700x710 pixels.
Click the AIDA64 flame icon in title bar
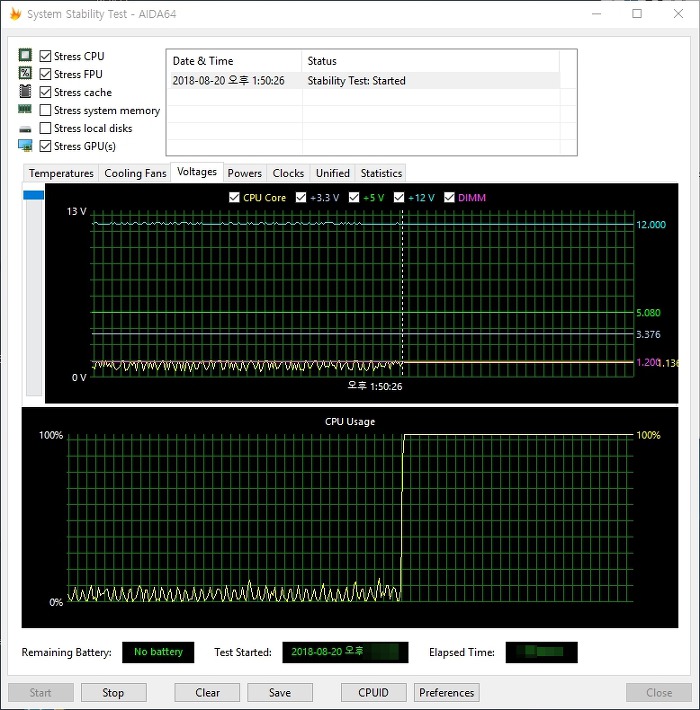(15, 14)
